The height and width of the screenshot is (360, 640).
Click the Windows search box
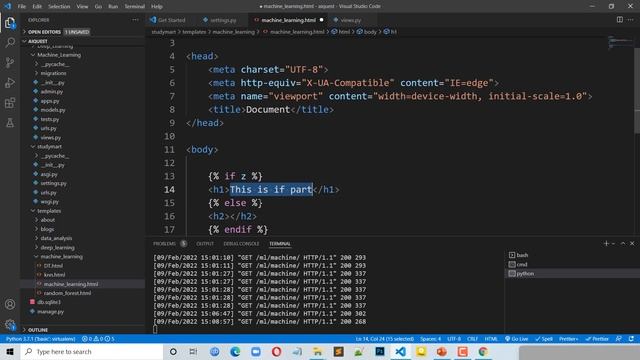(x=92, y=351)
